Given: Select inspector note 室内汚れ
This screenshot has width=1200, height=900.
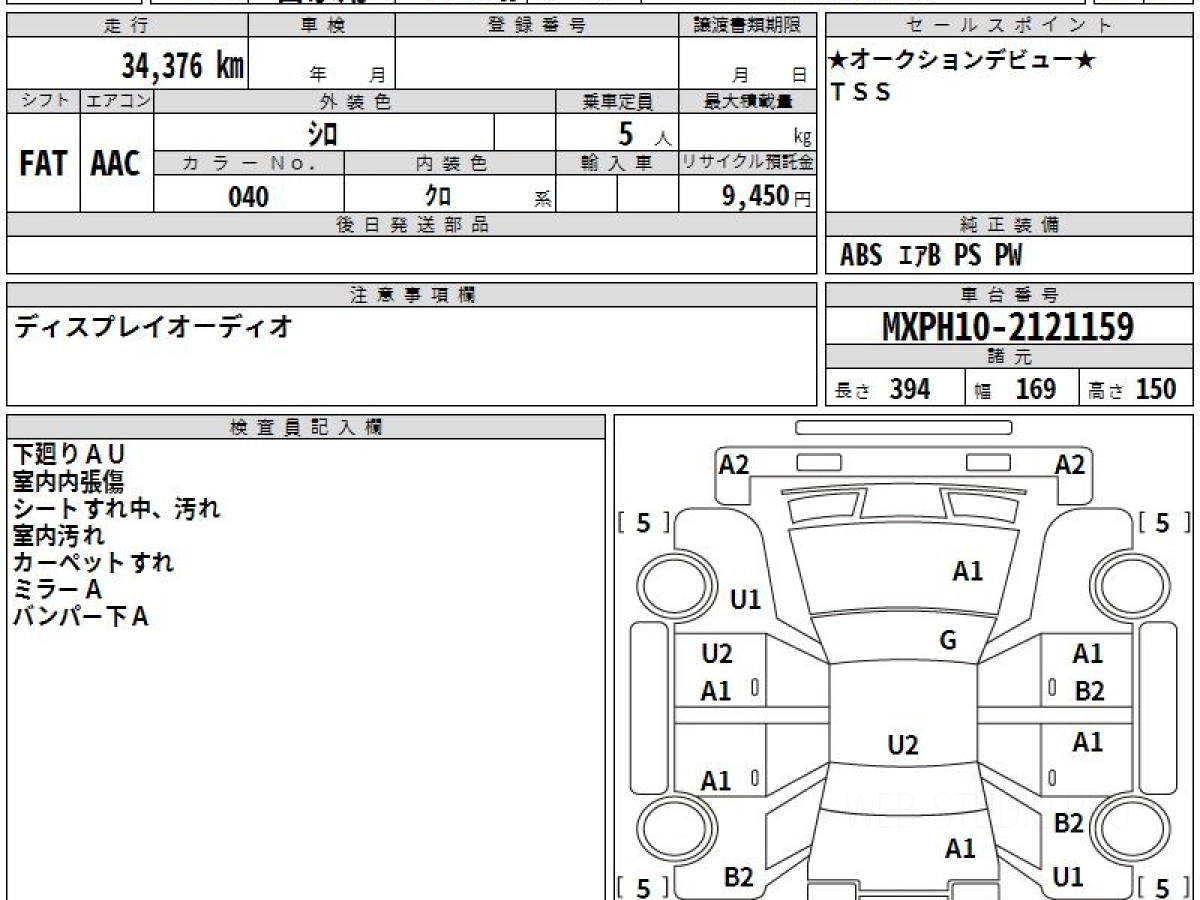Looking at the screenshot, I should (59, 536).
